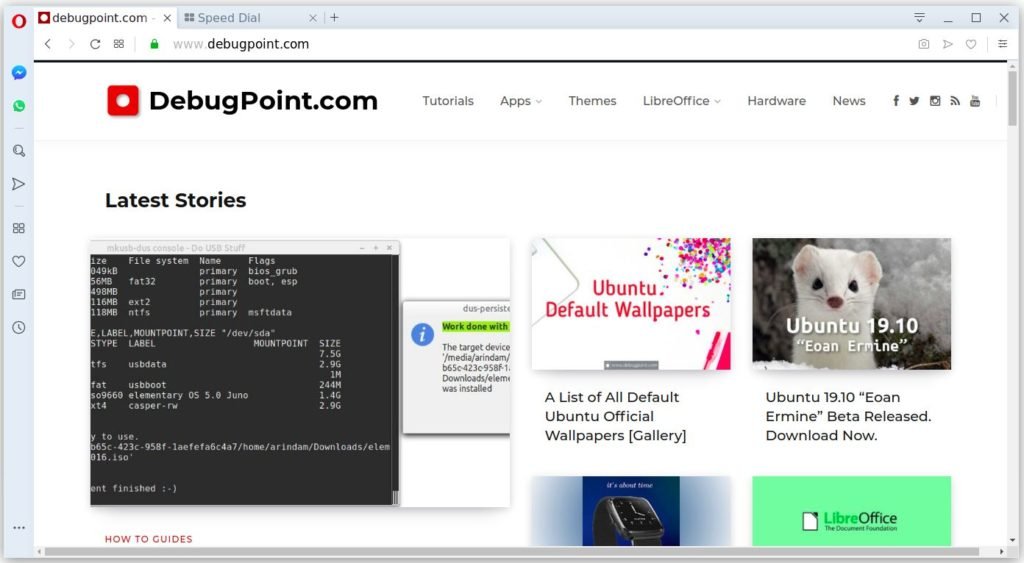Visit DebugPoint YouTube channel
Screen dimensions: 1024x563
(975, 101)
